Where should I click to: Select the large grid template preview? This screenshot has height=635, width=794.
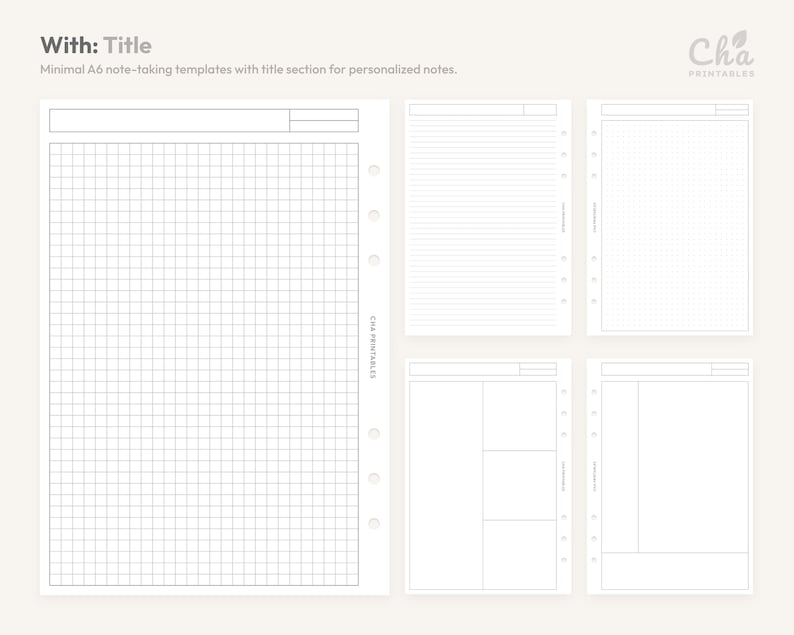coord(215,347)
